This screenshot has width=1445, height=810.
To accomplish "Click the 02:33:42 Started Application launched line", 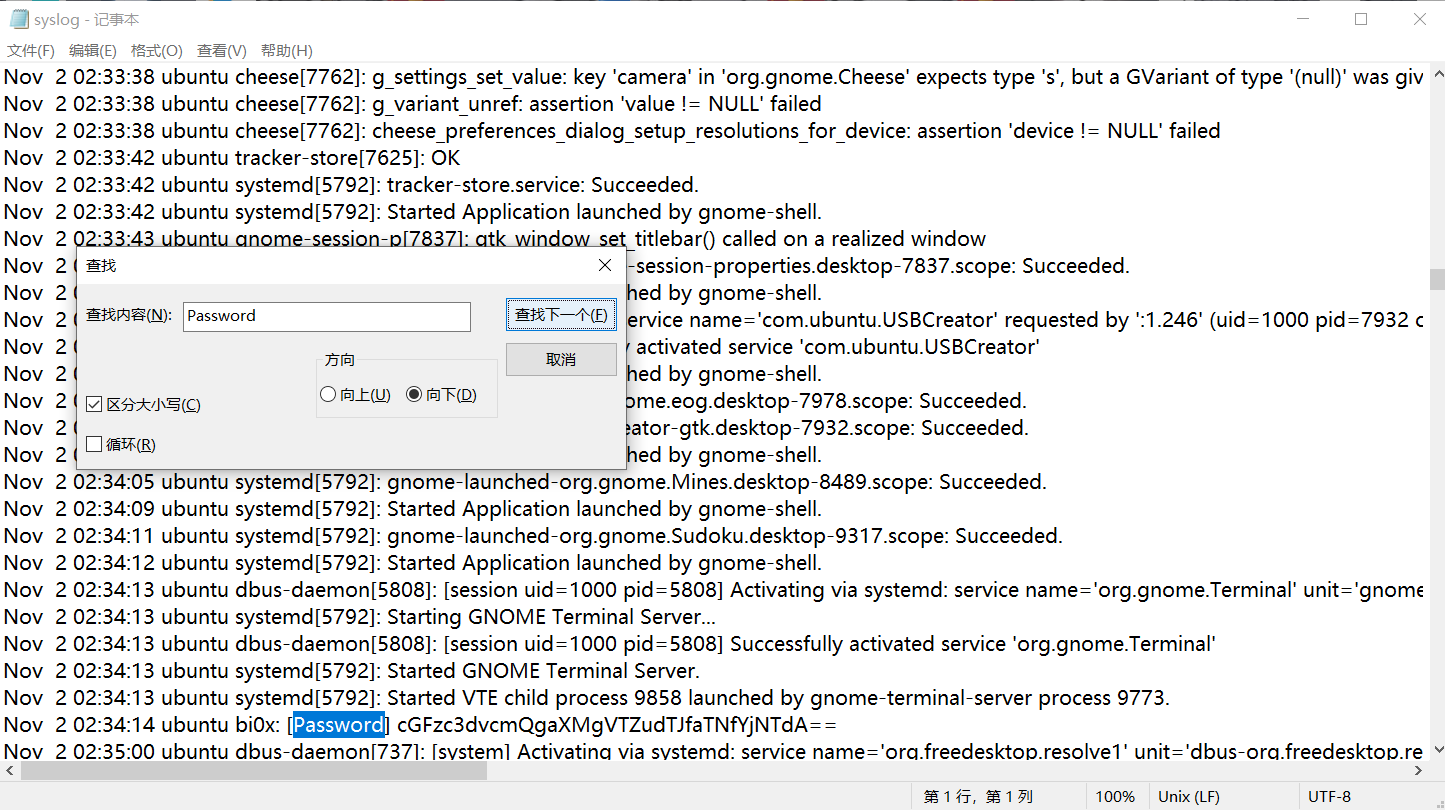I will [413, 212].
